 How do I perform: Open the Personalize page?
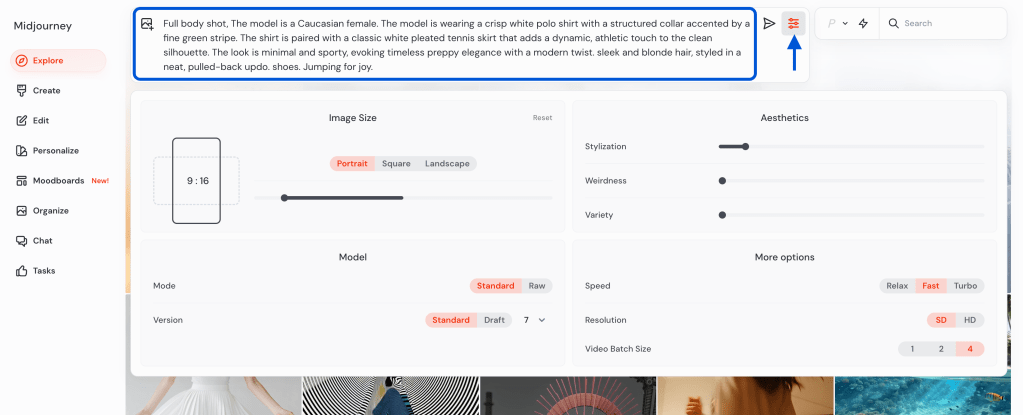tap(55, 151)
